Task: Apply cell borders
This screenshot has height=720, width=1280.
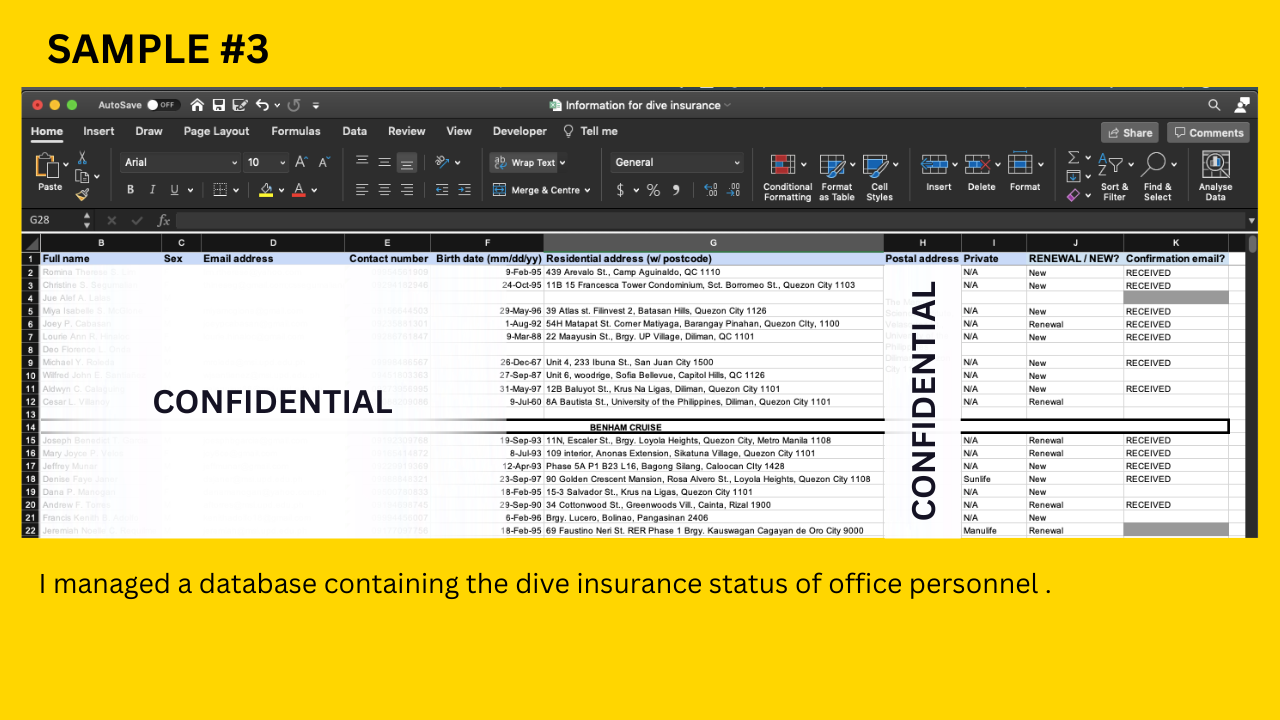Action: pyautogui.click(x=220, y=190)
